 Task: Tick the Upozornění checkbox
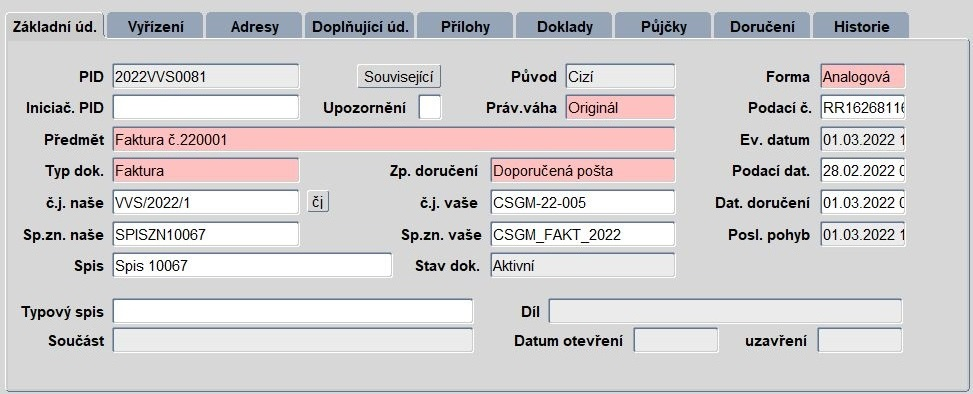tap(430, 107)
